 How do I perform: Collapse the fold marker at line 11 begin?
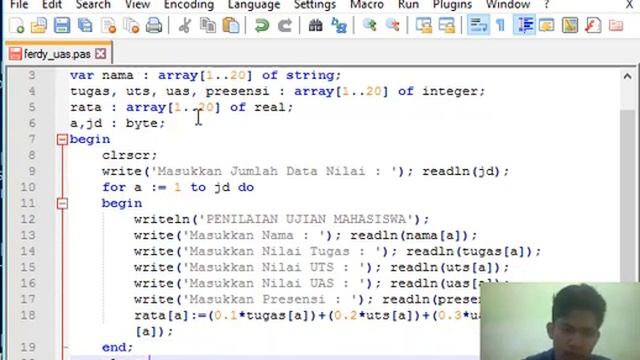tap(62, 203)
